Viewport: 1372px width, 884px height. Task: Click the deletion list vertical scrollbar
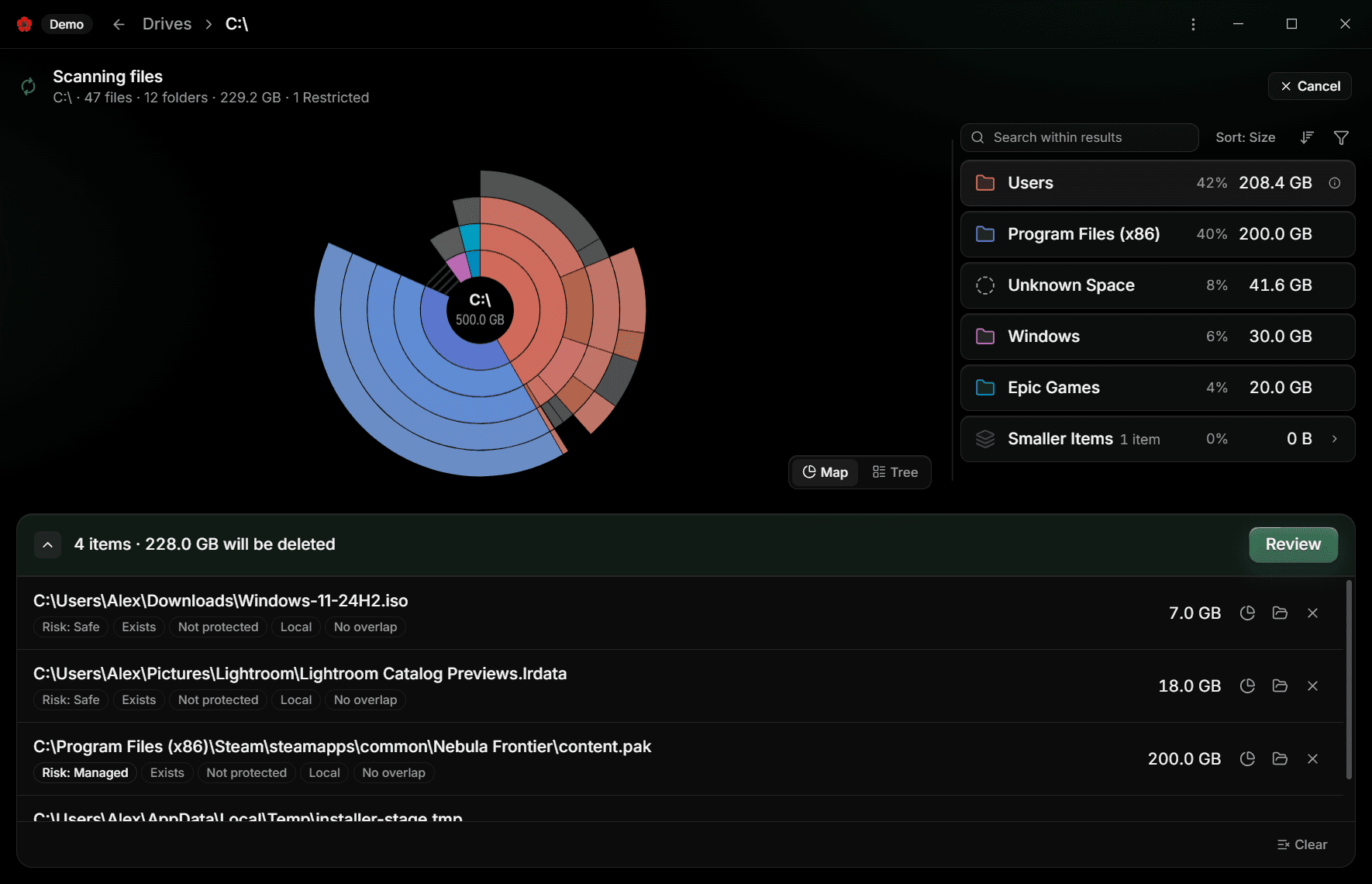[x=1349, y=679]
